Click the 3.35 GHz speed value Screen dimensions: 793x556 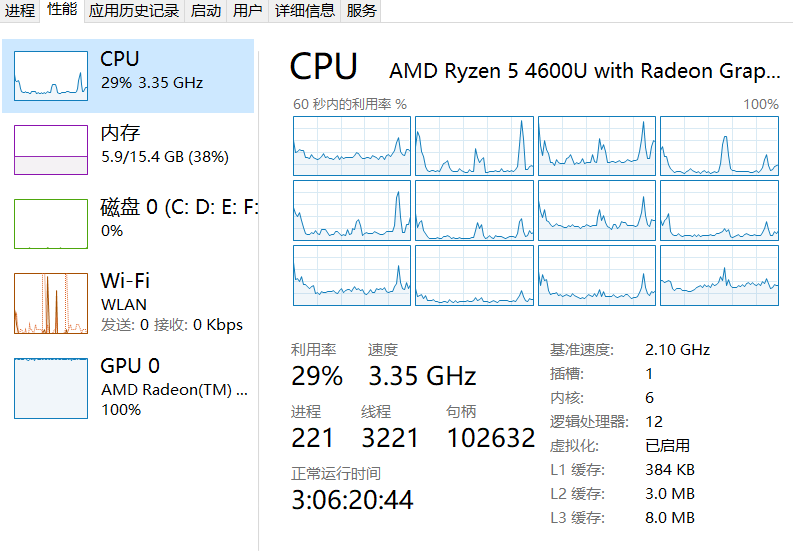tap(422, 376)
